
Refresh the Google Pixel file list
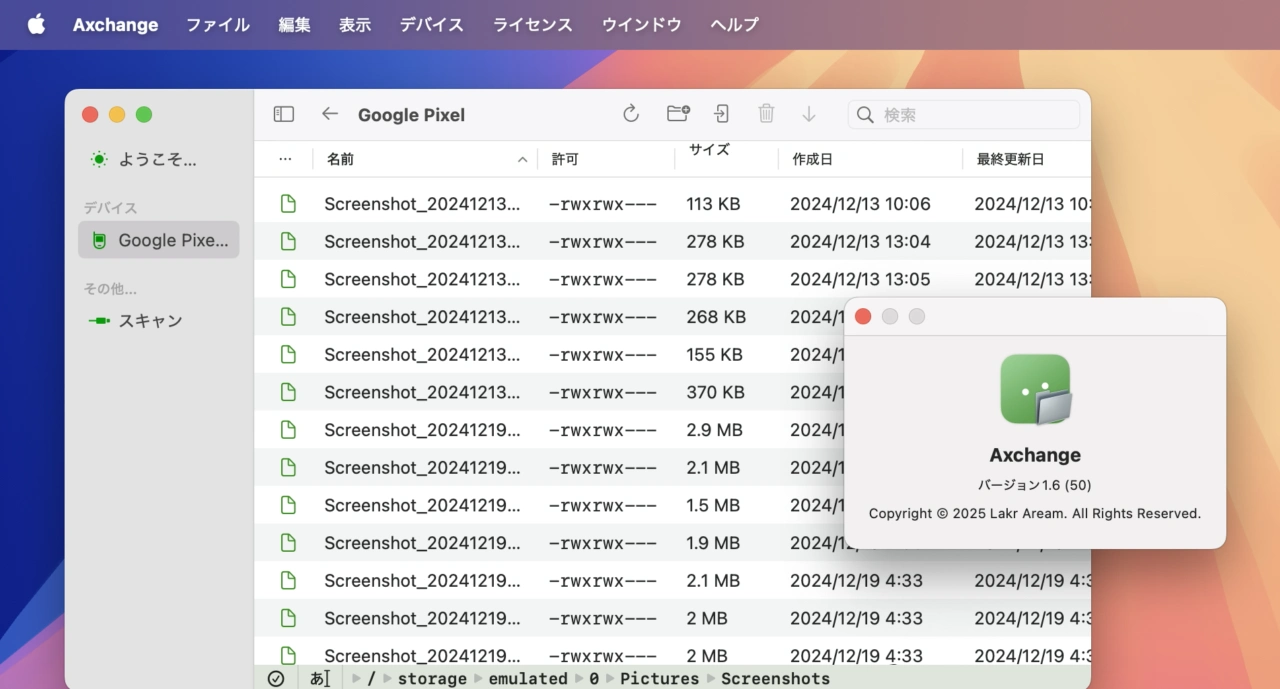631,115
